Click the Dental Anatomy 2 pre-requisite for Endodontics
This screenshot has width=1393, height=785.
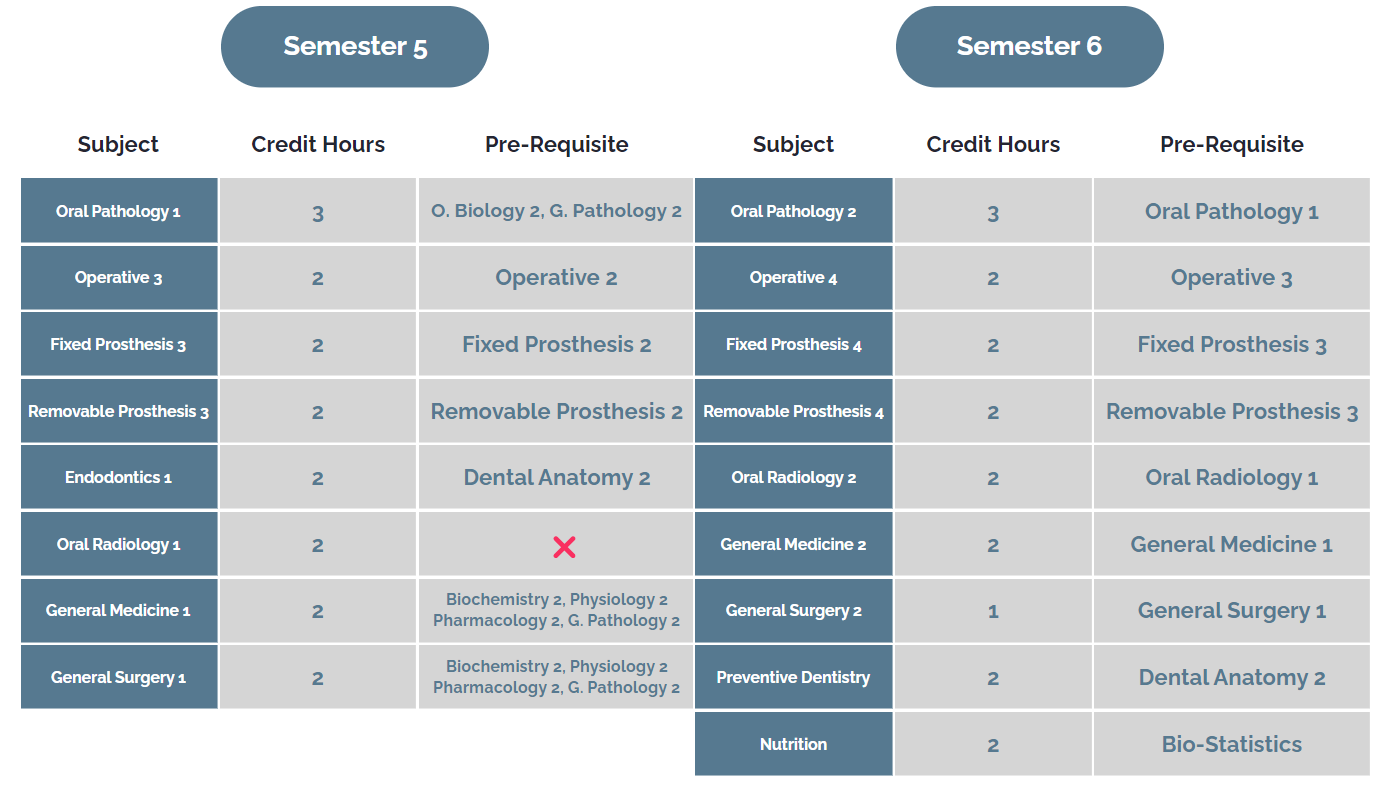556,478
